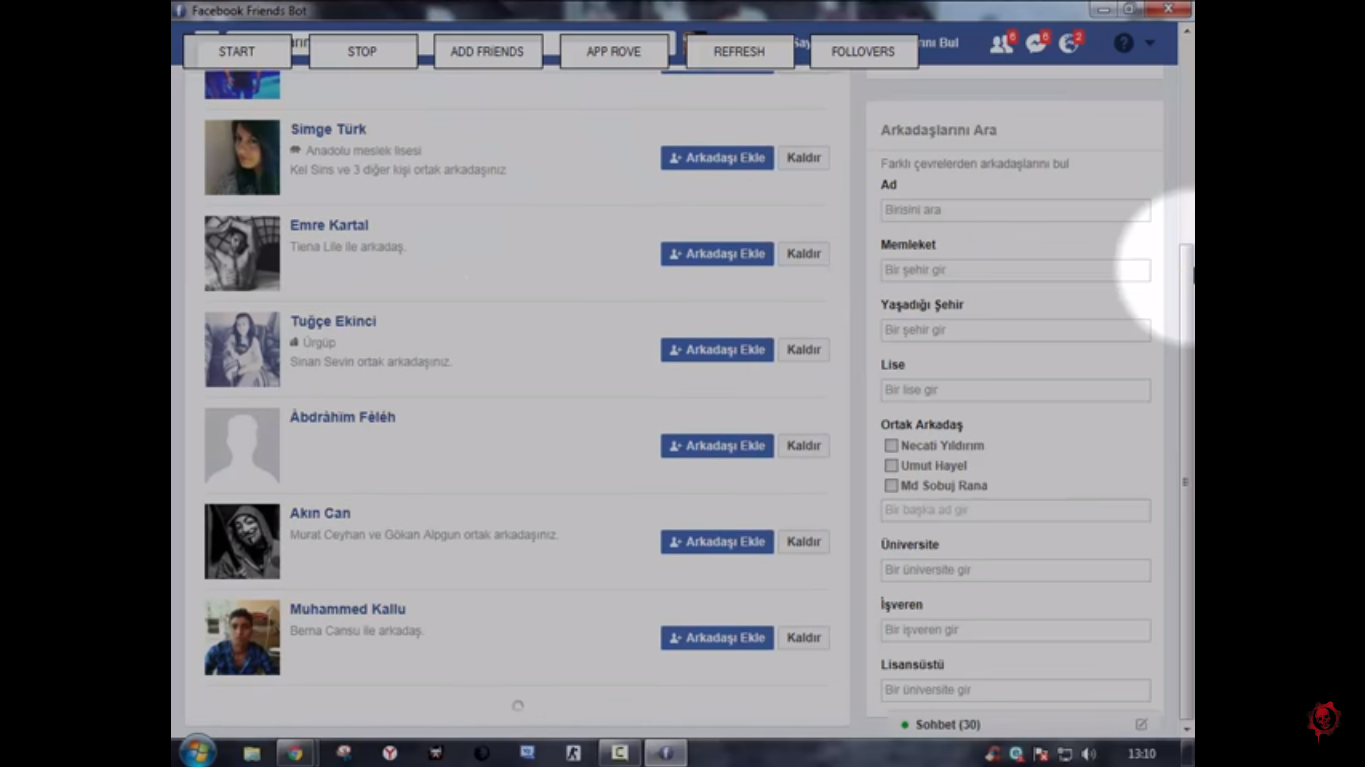Screen dimensions: 1365x767
Task: Remove Muhammed Kallu suggestion with Kaldır
Action: pos(804,638)
